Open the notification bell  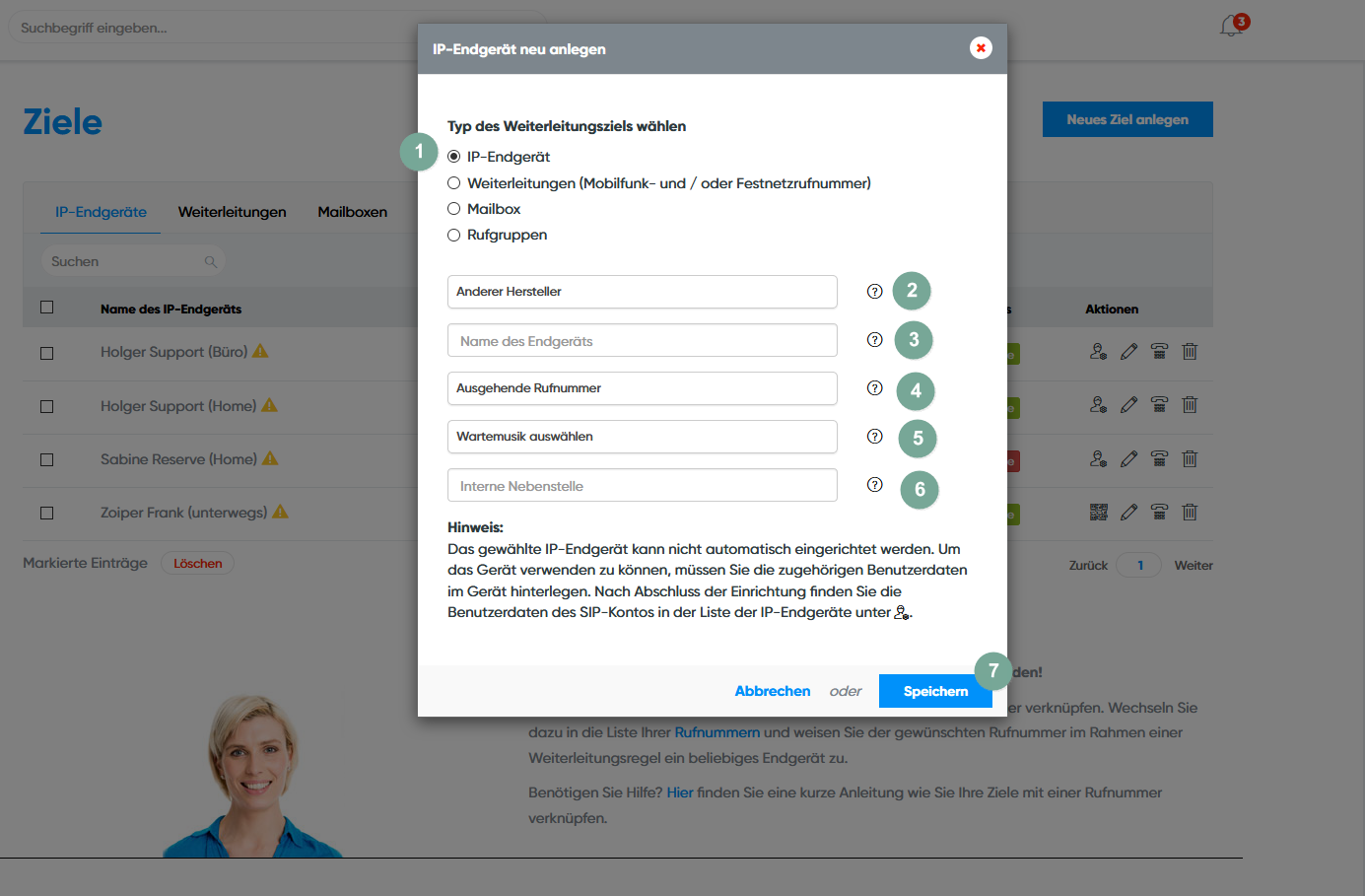pyautogui.click(x=1231, y=27)
